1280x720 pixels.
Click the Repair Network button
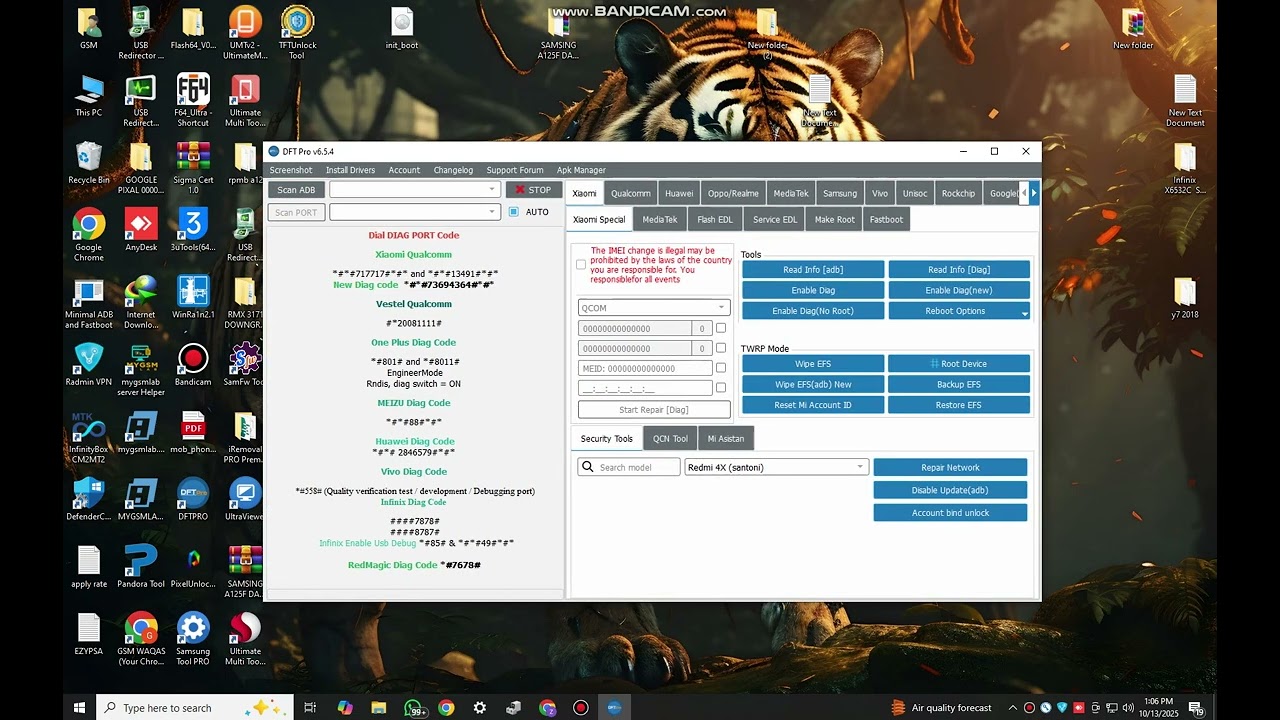[950, 467]
